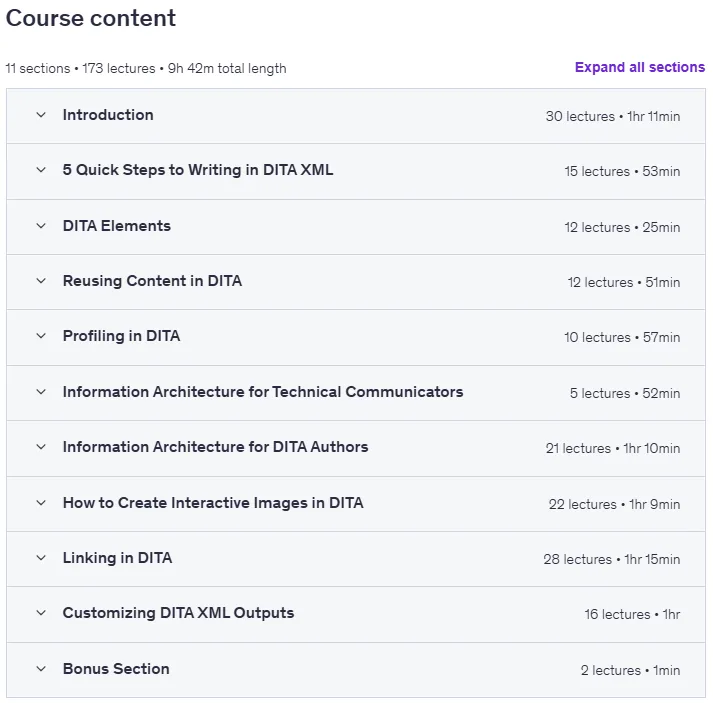
Task: Click '30 lectures • 1hr 11min' text
Action: click(613, 116)
